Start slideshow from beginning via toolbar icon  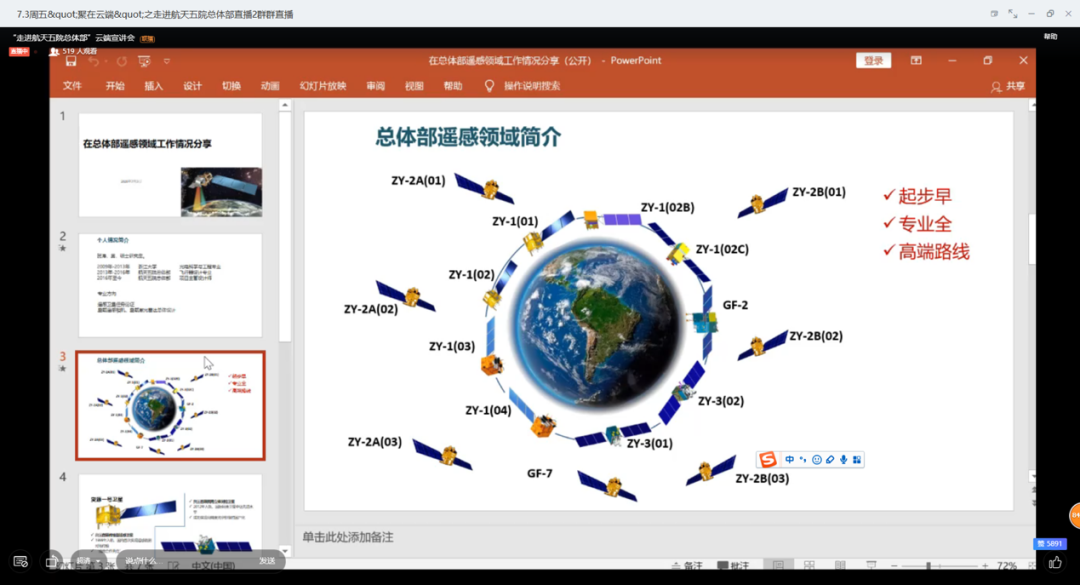pos(144,61)
